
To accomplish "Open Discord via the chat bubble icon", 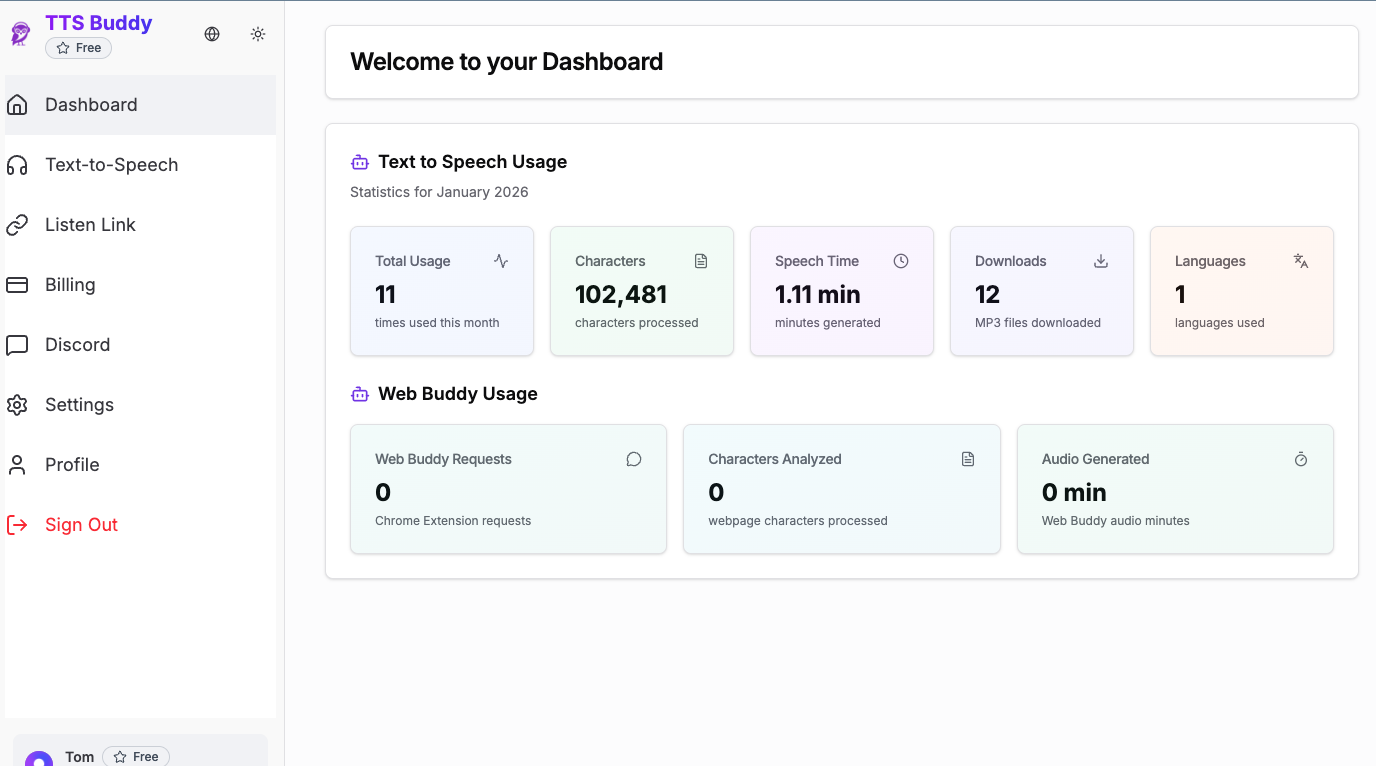I will pyautogui.click(x=17, y=344).
